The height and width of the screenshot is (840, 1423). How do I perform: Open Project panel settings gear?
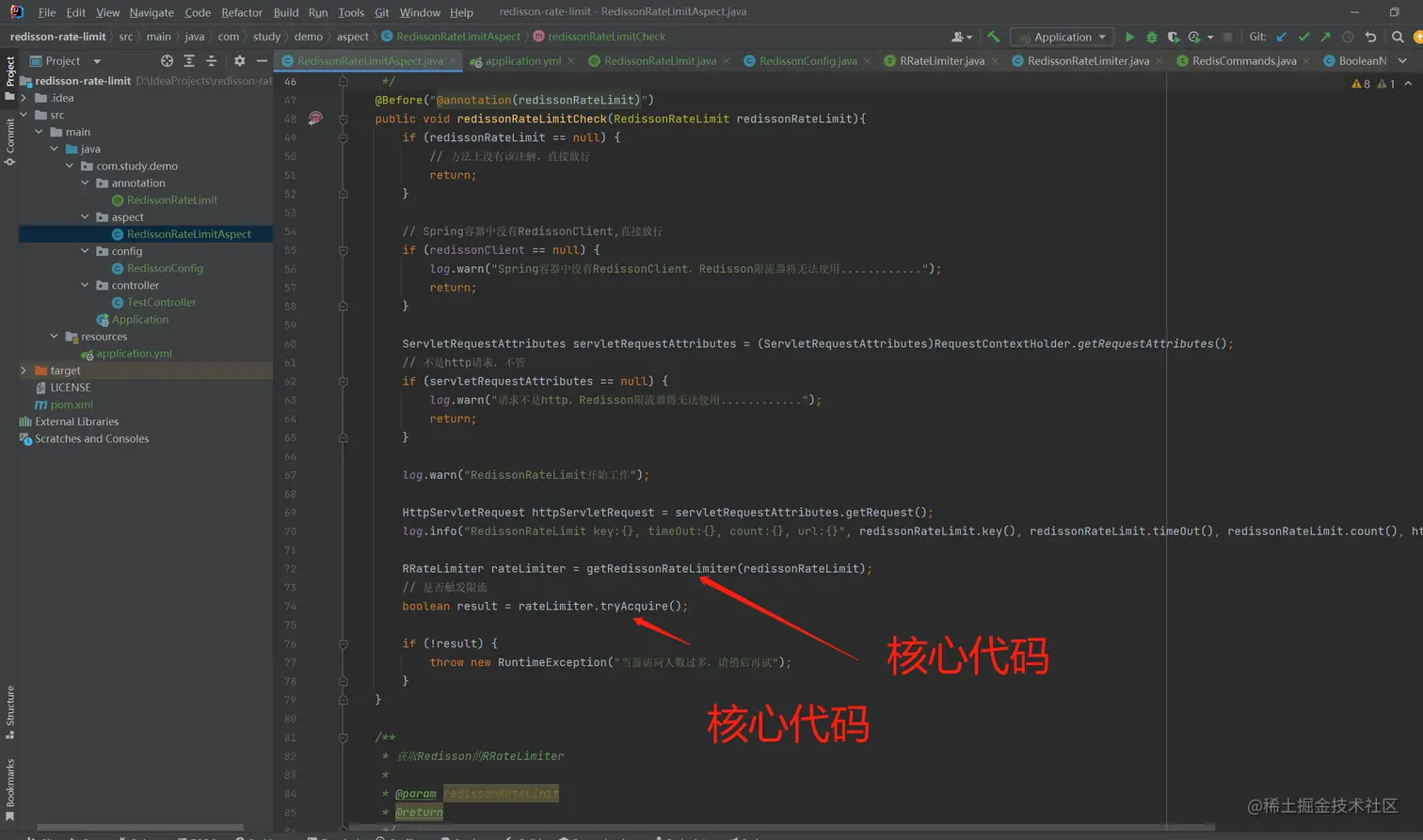[x=239, y=60]
